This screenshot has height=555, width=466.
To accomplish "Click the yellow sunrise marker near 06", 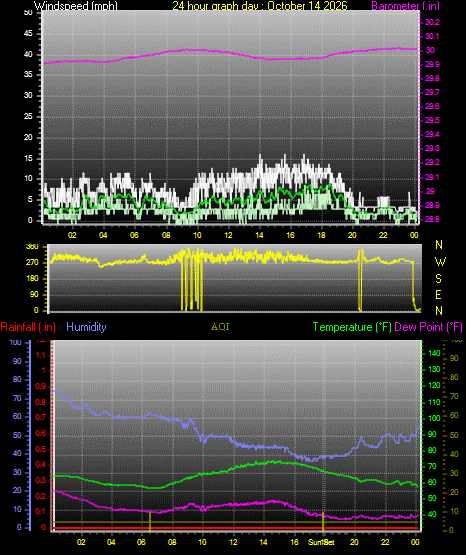I will (150, 521).
